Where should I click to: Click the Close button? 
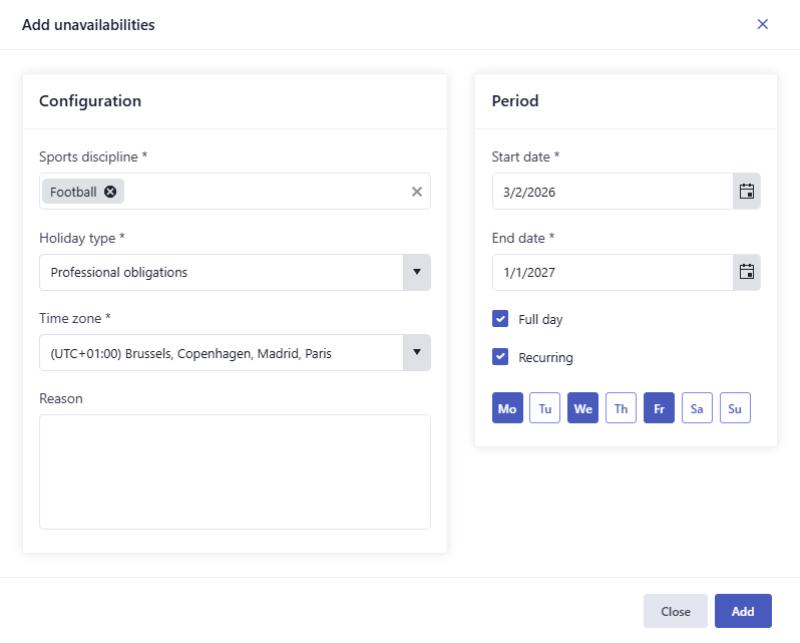pos(675,610)
